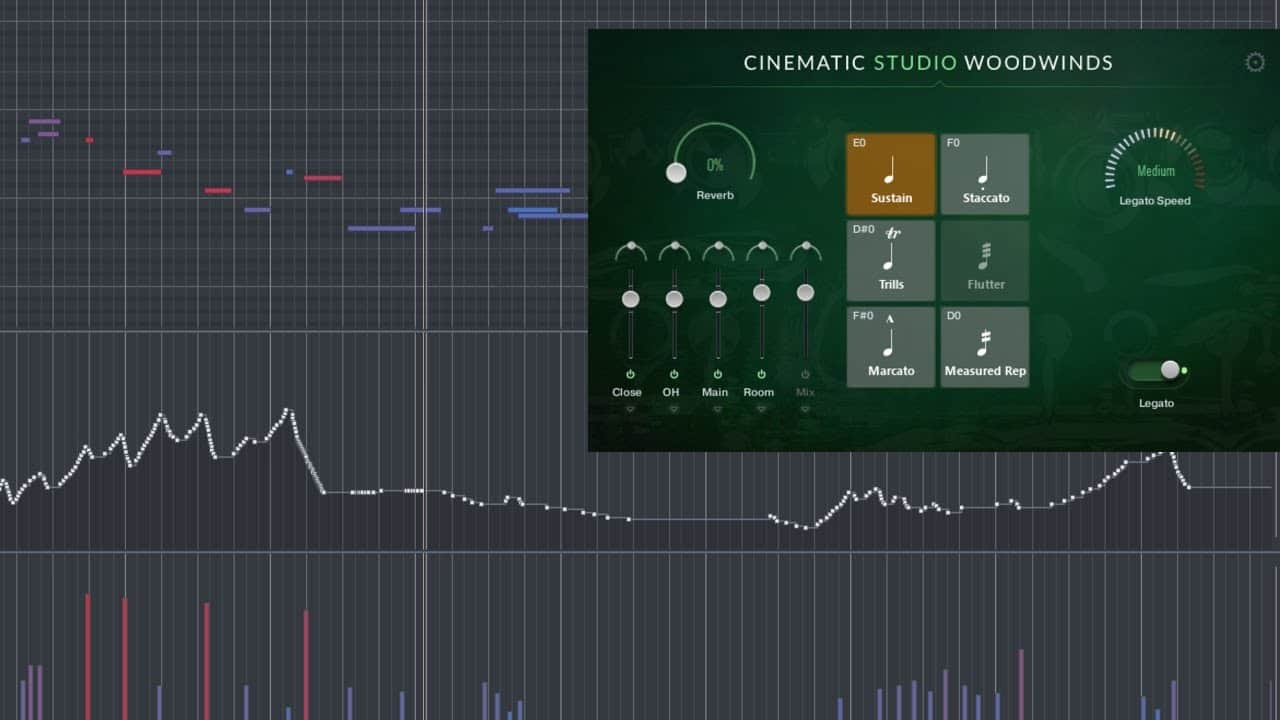Click the peak point of the automation curve
The height and width of the screenshot is (720, 1280).
click(x=288, y=409)
